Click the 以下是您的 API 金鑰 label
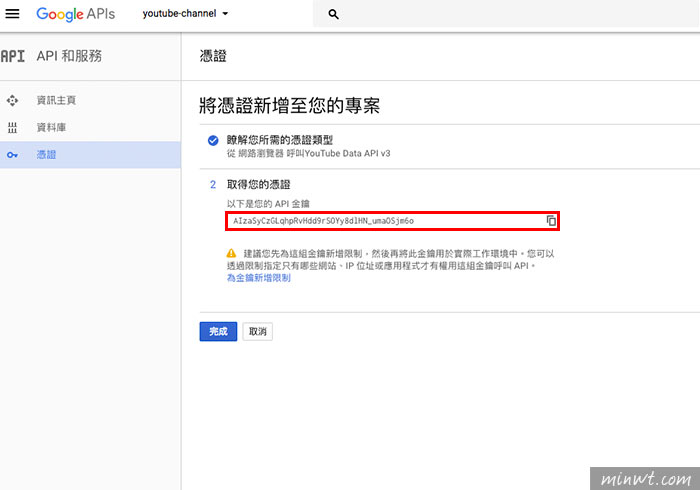This screenshot has width=700, height=490. click(x=268, y=204)
